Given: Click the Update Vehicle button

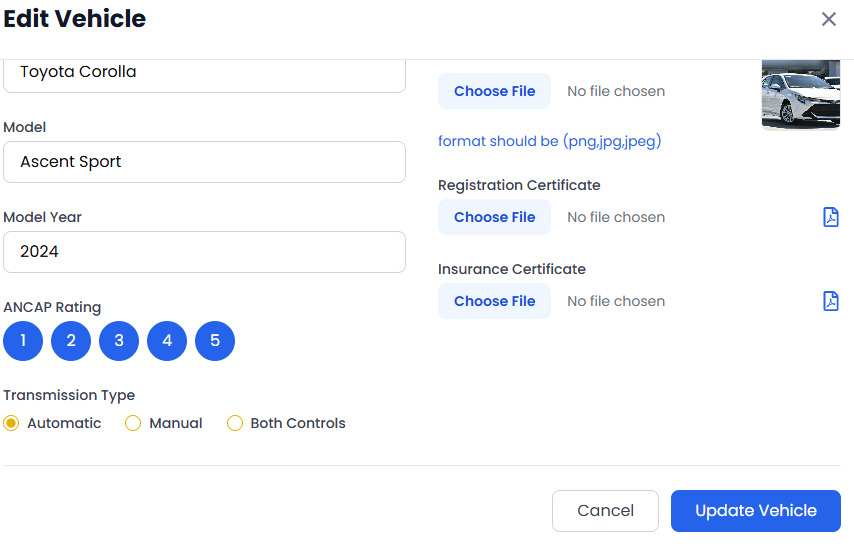Looking at the screenshot, I should click(755, 510).
